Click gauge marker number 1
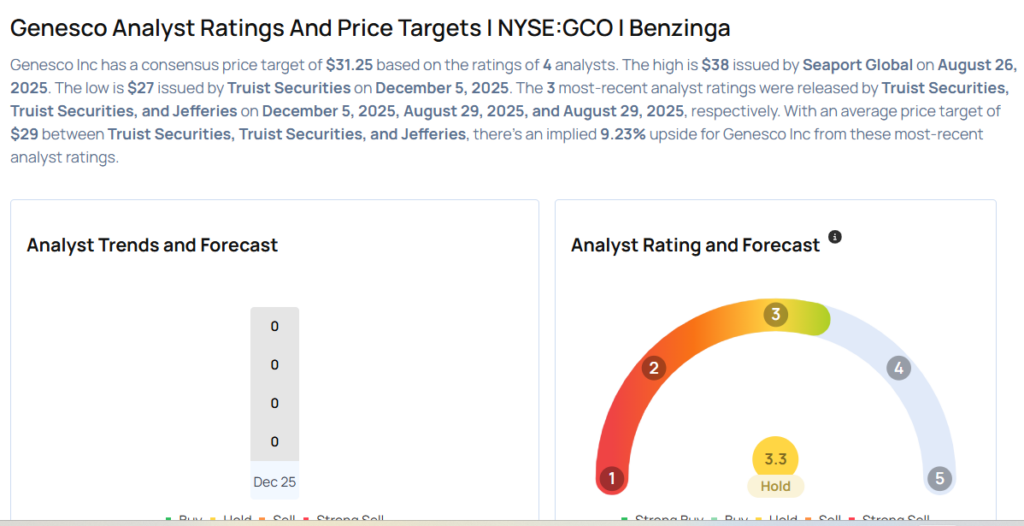The height and width of the screenshot is (526, 1024). 612,478
